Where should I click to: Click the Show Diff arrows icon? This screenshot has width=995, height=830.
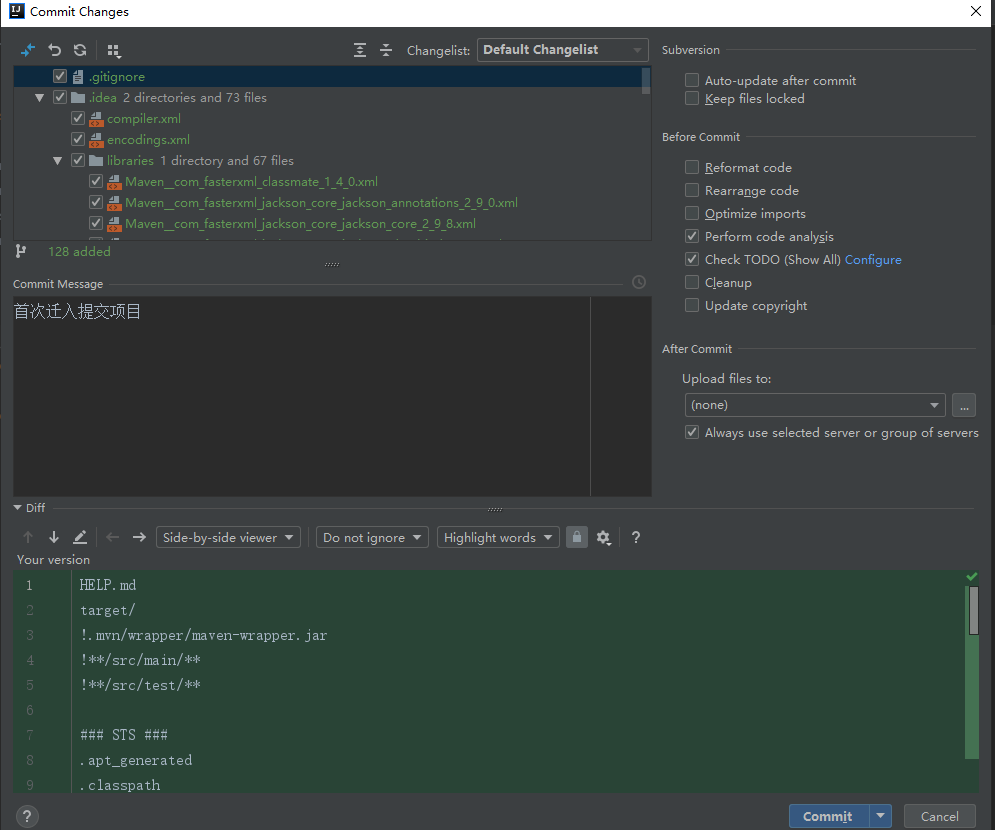pyautogui.click(x=28, y=50)
